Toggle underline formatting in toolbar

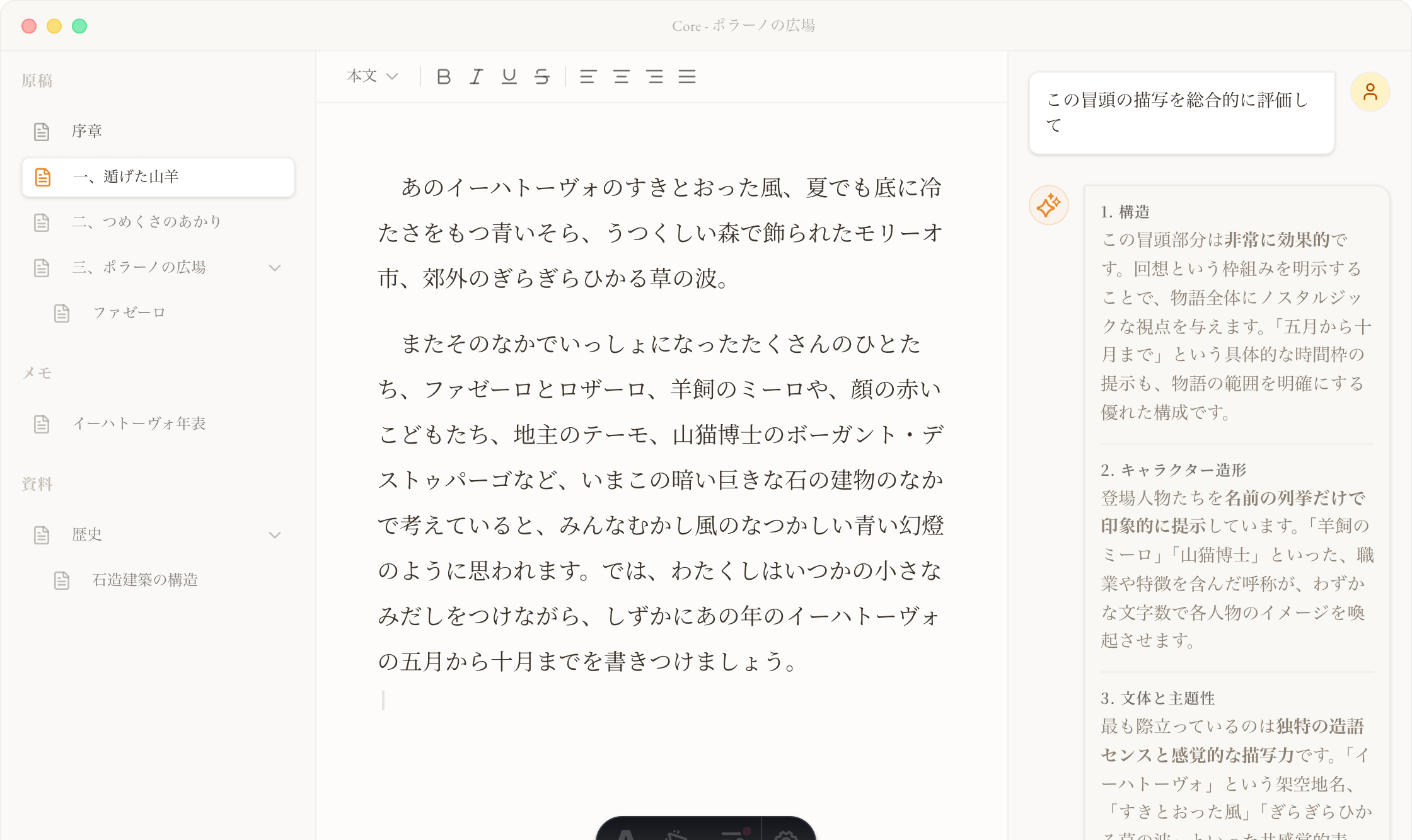[x=509, y=77]
